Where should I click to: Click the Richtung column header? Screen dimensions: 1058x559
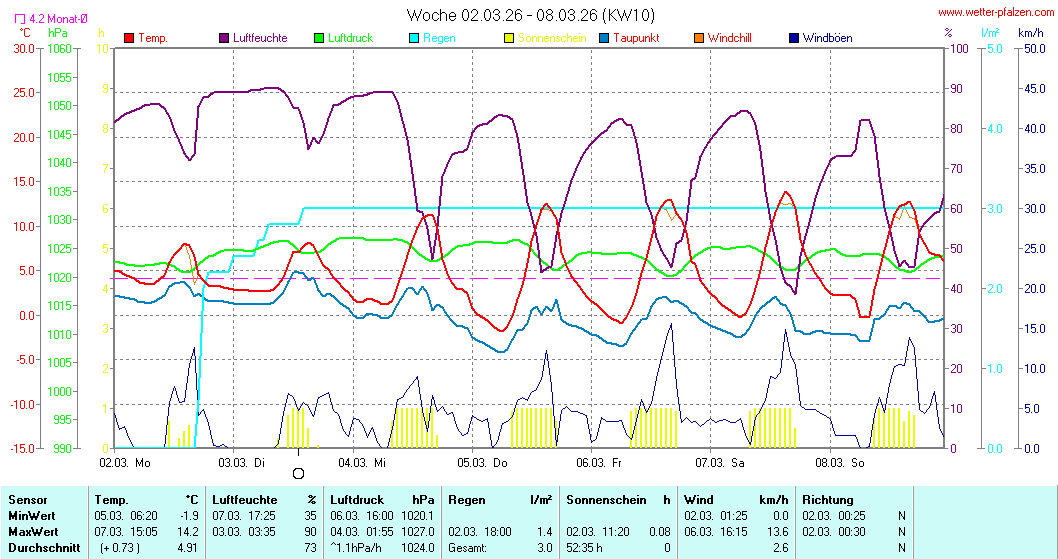828,500
